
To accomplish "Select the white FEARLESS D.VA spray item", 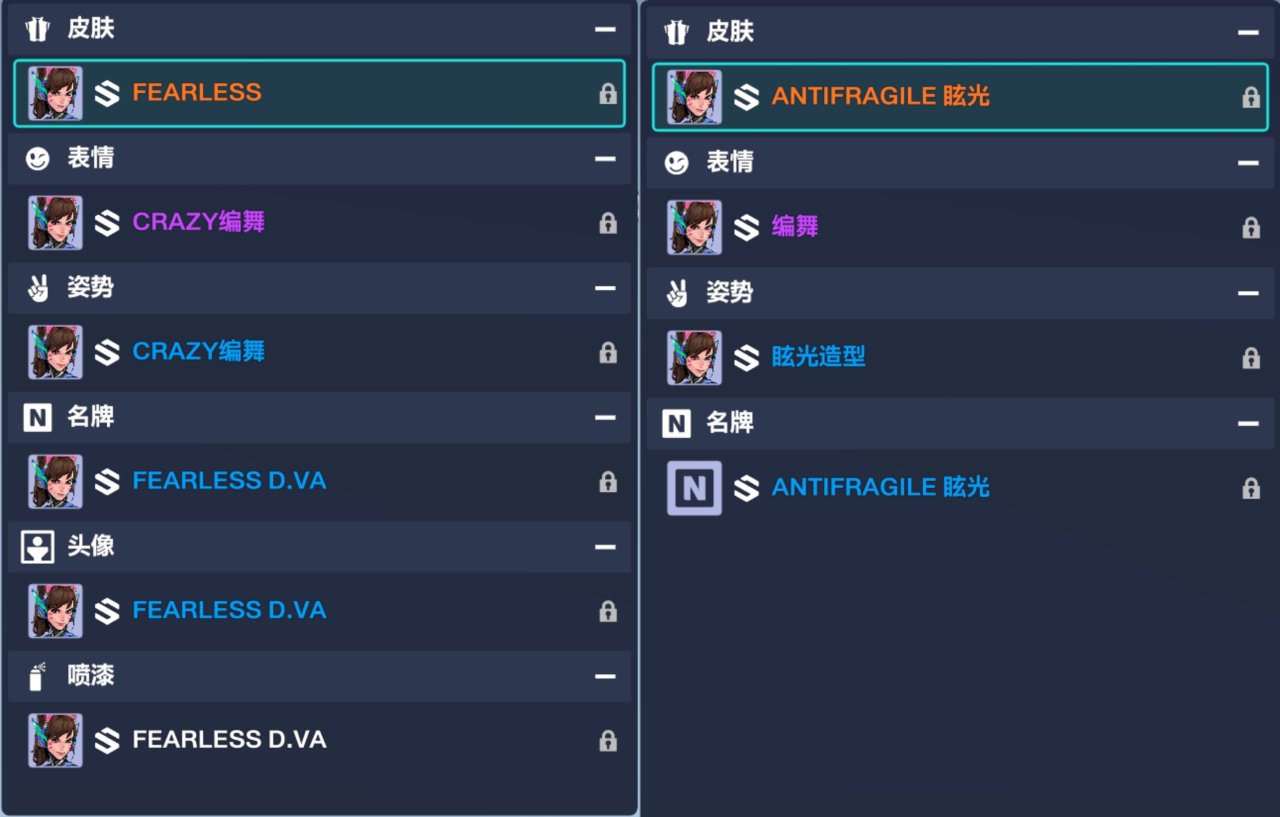I will click(229, 740).
